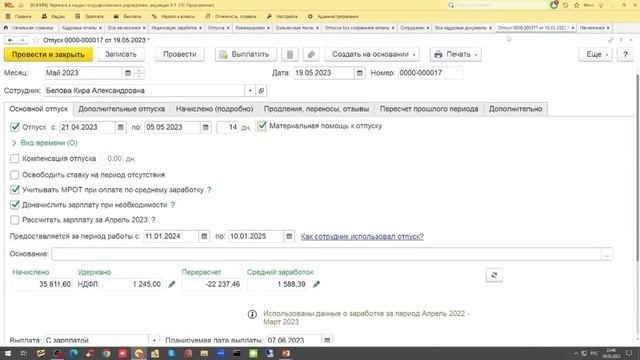Click the Месяц stepper arrows
This screenshot has width=640, height=360.
[139, 73]
